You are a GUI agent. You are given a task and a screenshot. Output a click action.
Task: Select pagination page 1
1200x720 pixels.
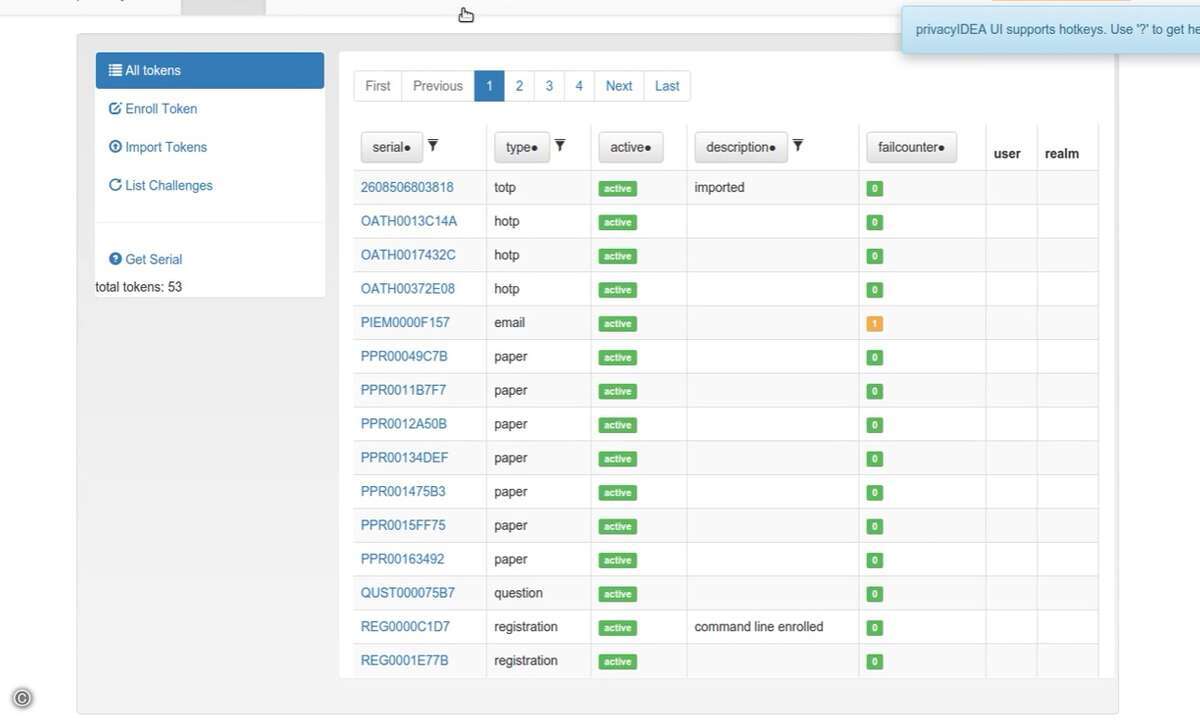click(489, 86)
